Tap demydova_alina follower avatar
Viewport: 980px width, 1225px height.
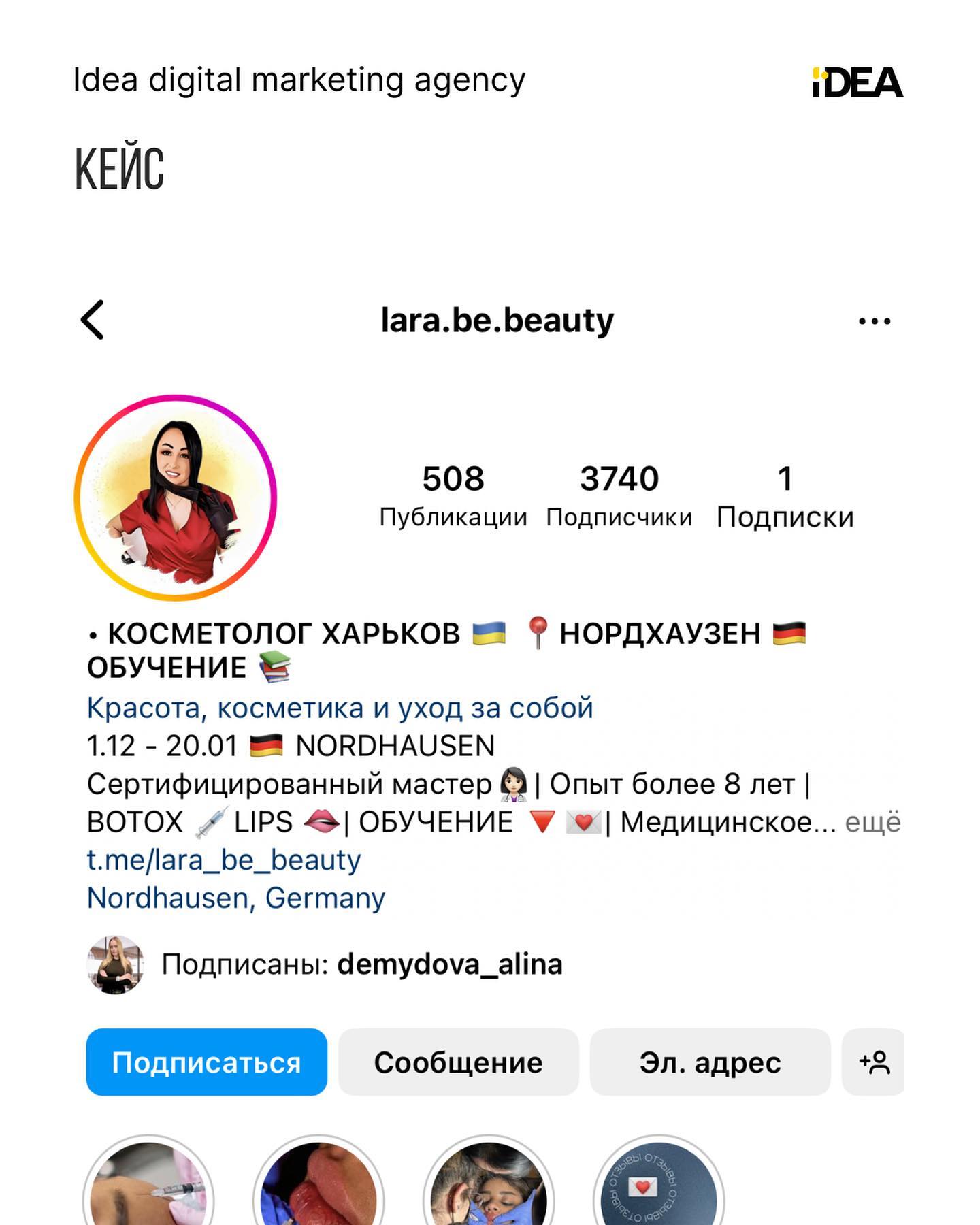click(x=116, y=964)
